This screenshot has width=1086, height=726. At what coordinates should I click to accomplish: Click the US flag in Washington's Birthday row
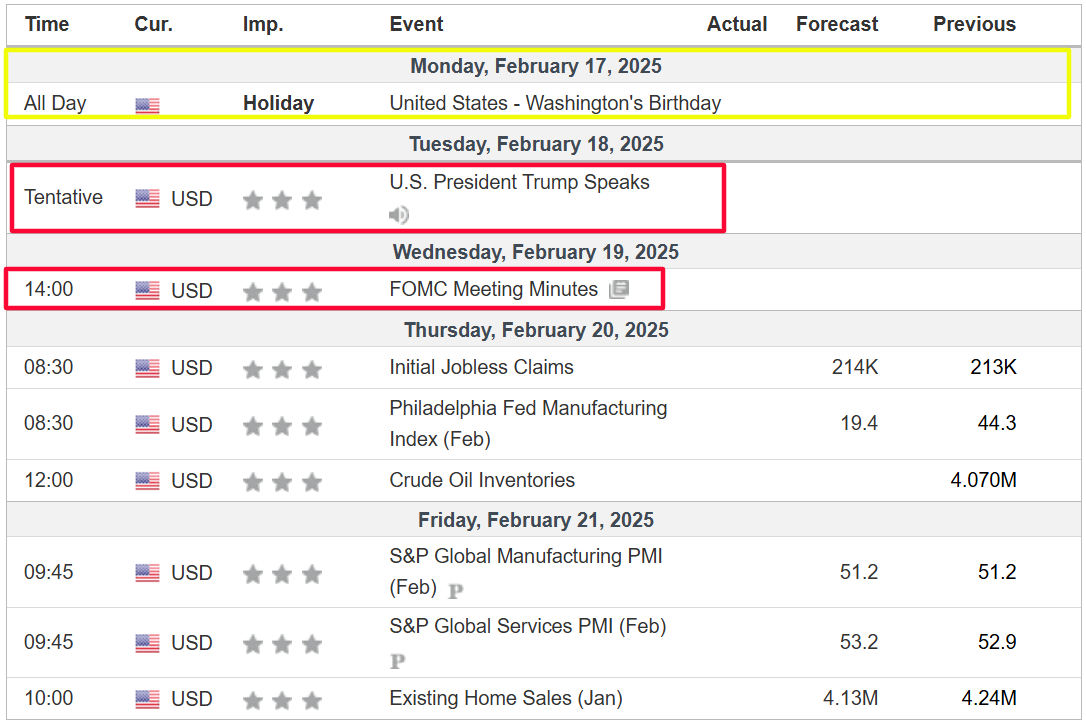(x=147, y=105)
